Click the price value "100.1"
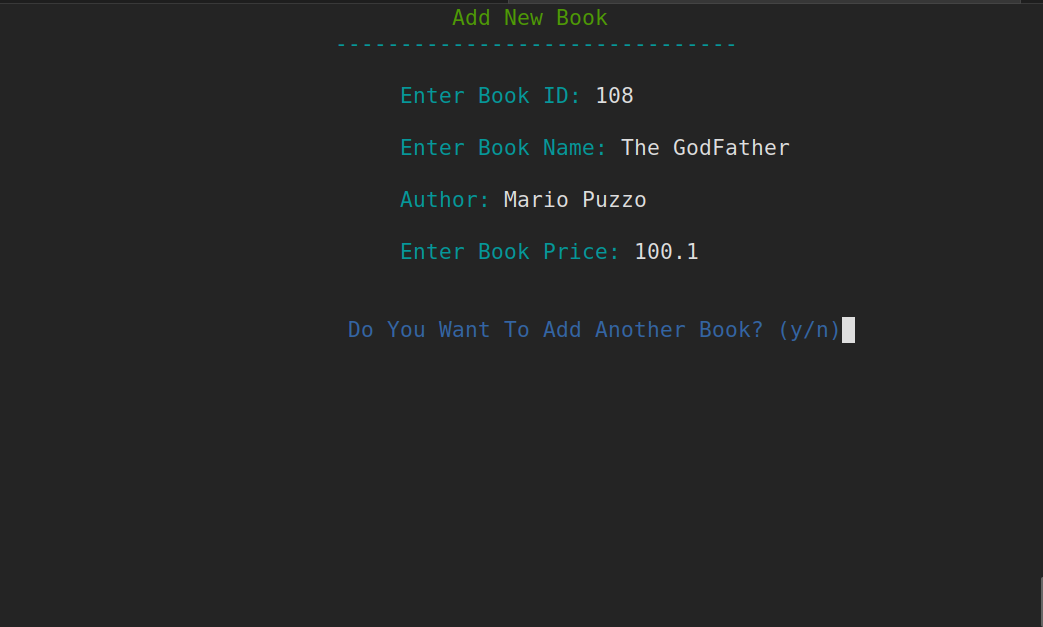1043x627 pixels. (666, 251)
